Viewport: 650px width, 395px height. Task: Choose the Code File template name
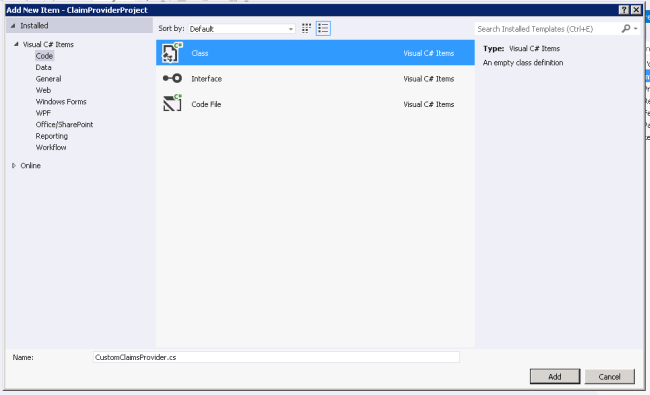pyautogui.click(x=206, y=104)
